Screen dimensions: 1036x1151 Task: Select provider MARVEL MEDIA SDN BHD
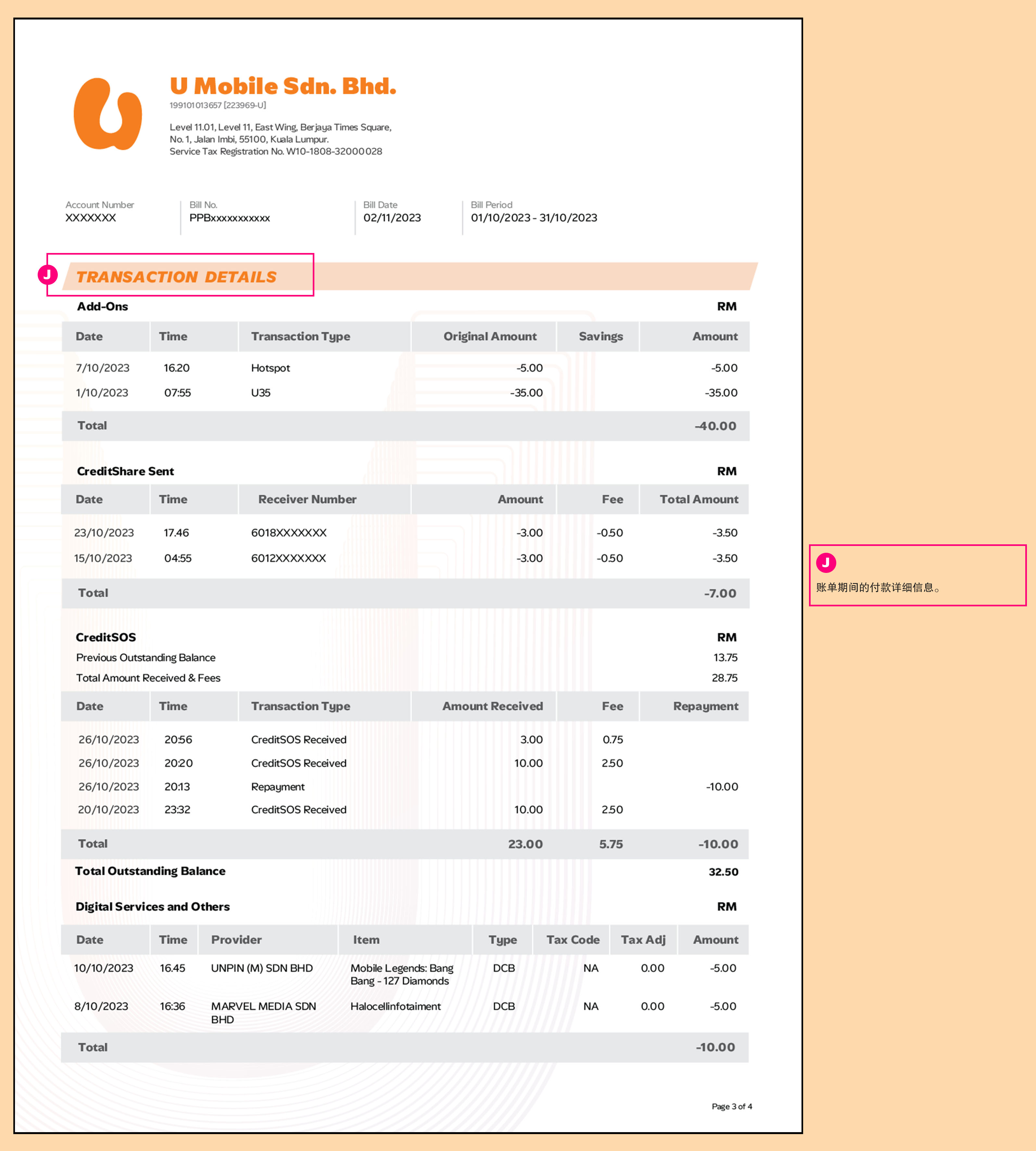tap(264, 1013)
